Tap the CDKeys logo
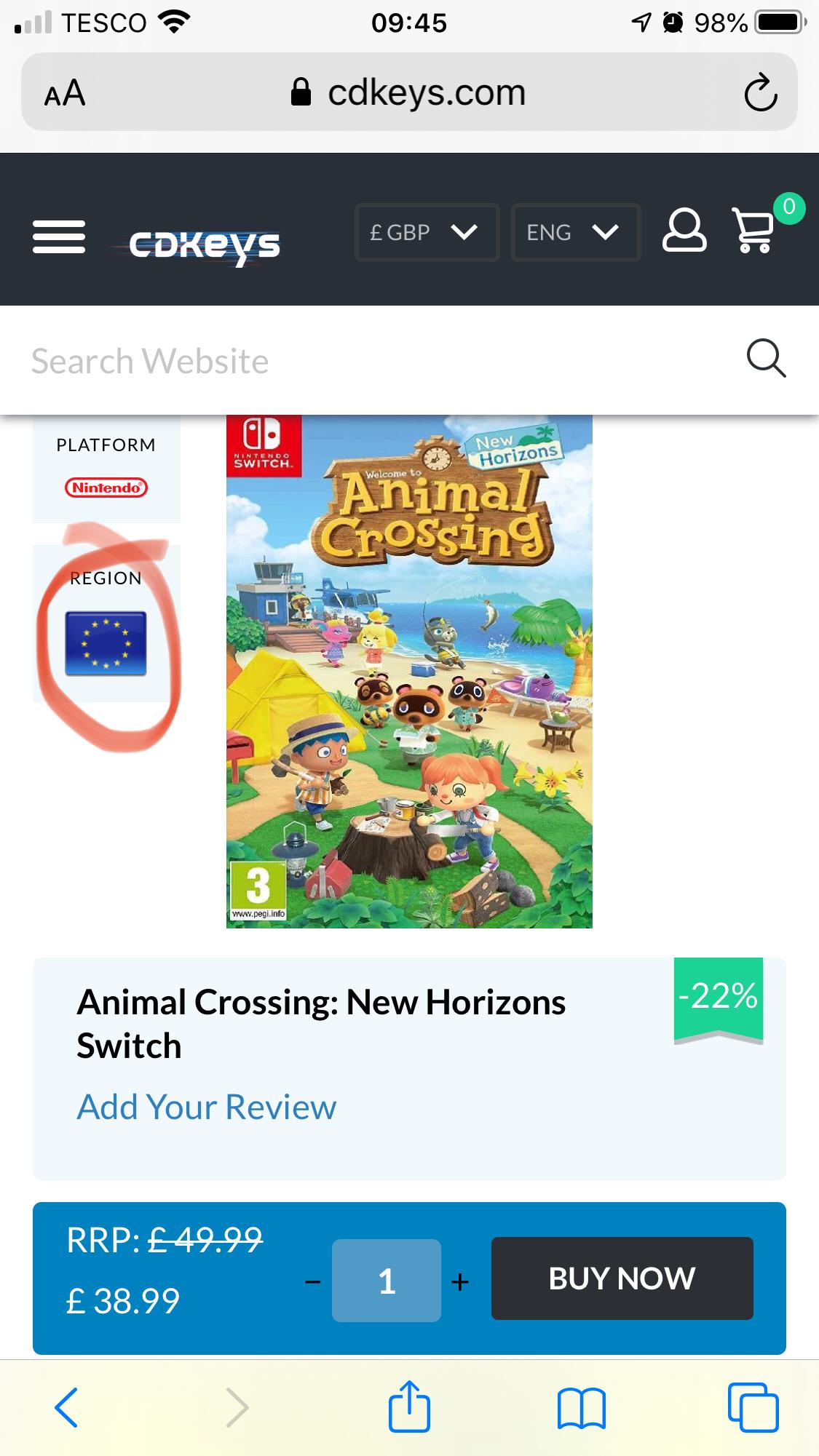The image size is (819, 1456). point(204,246)
